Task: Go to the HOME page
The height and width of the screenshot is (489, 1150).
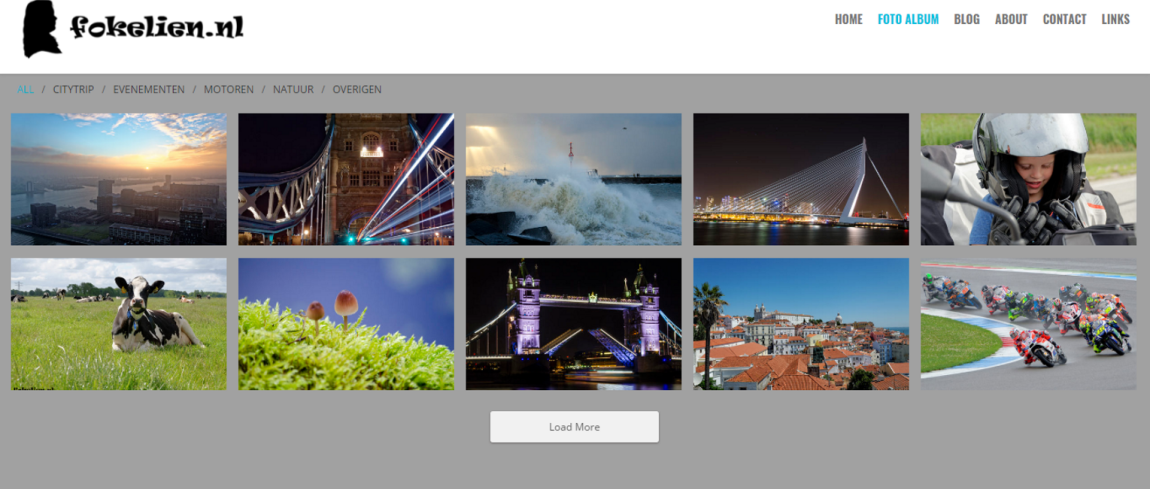Action: [849, 19]
